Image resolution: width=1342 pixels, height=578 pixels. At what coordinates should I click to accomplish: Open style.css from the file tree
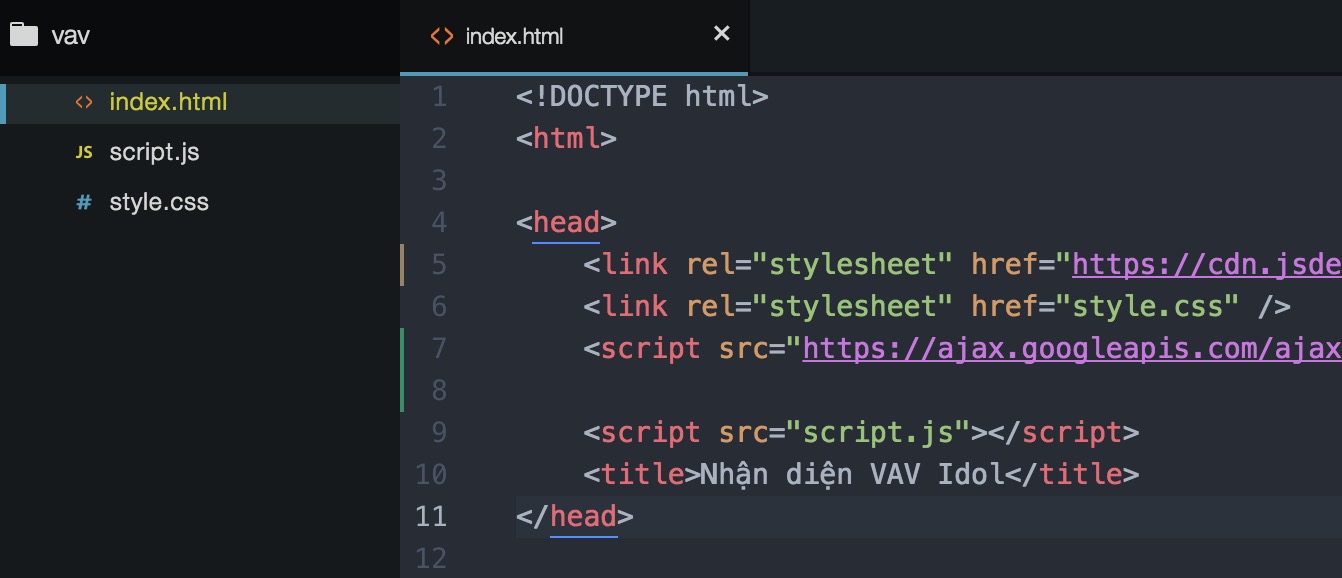[x=159, y=202]
